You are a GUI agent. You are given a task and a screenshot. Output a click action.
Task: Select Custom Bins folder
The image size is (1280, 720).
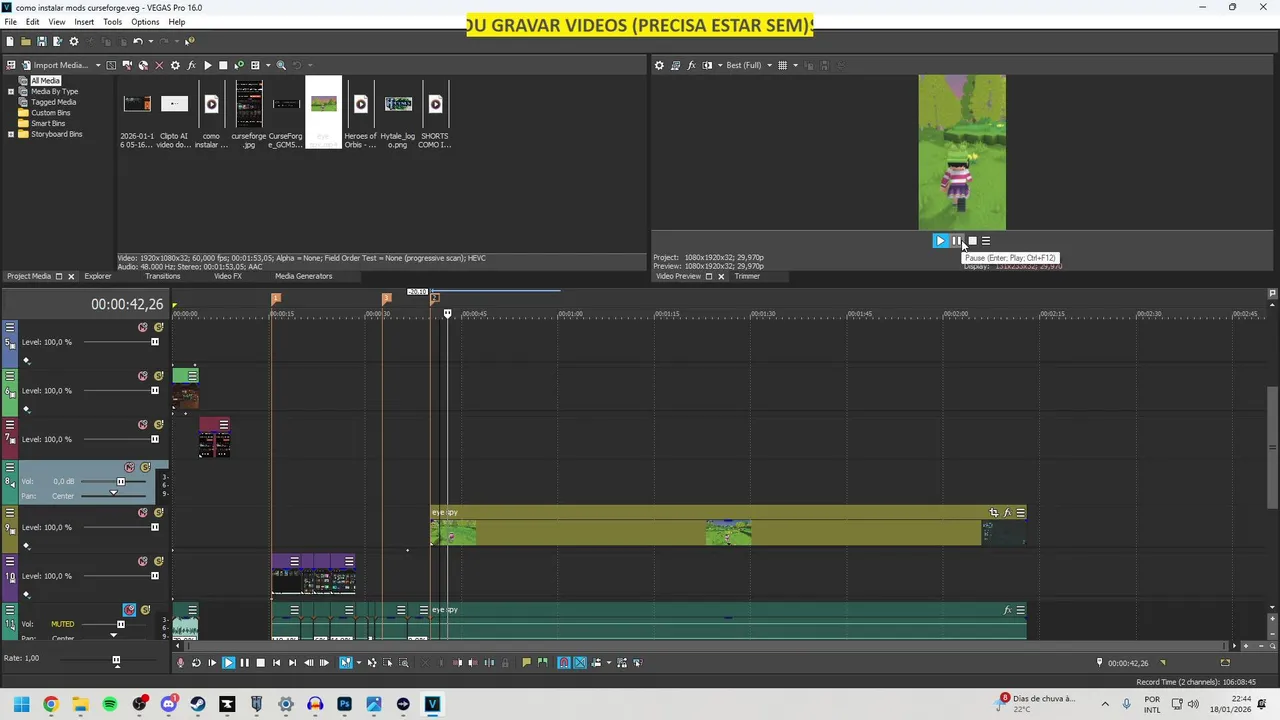(x=50, y=113)
